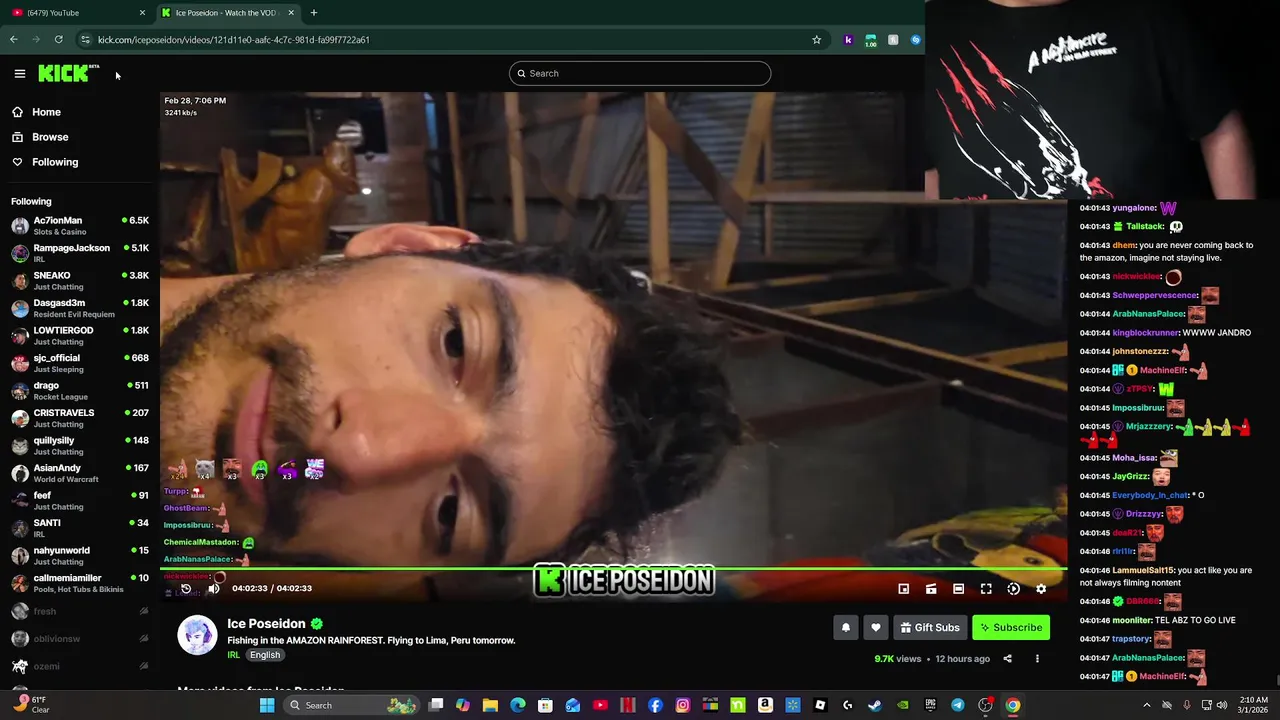The height and width of the screenshot is (720, 1280).
Task: Open Amazon from taskbar
Action: click(x=765, y=705)
